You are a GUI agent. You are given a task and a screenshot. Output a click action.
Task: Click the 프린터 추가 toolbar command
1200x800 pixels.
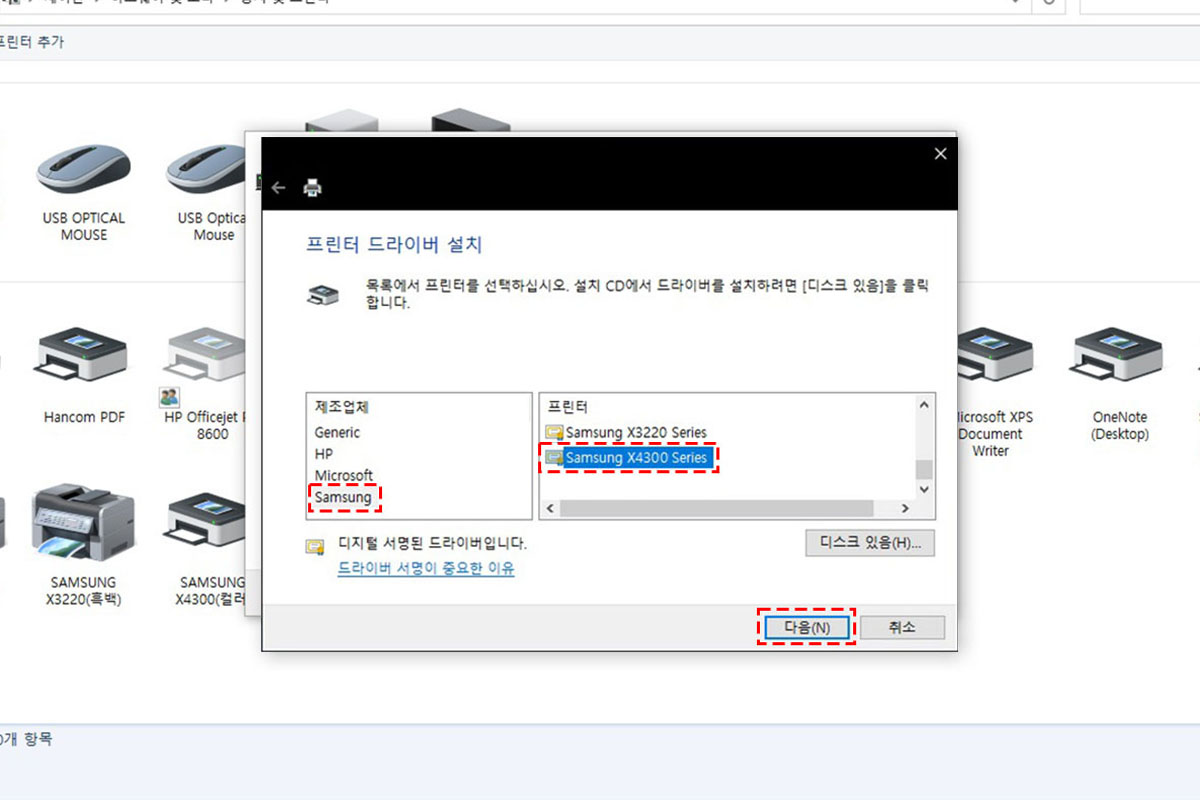(x=30, y=43)
